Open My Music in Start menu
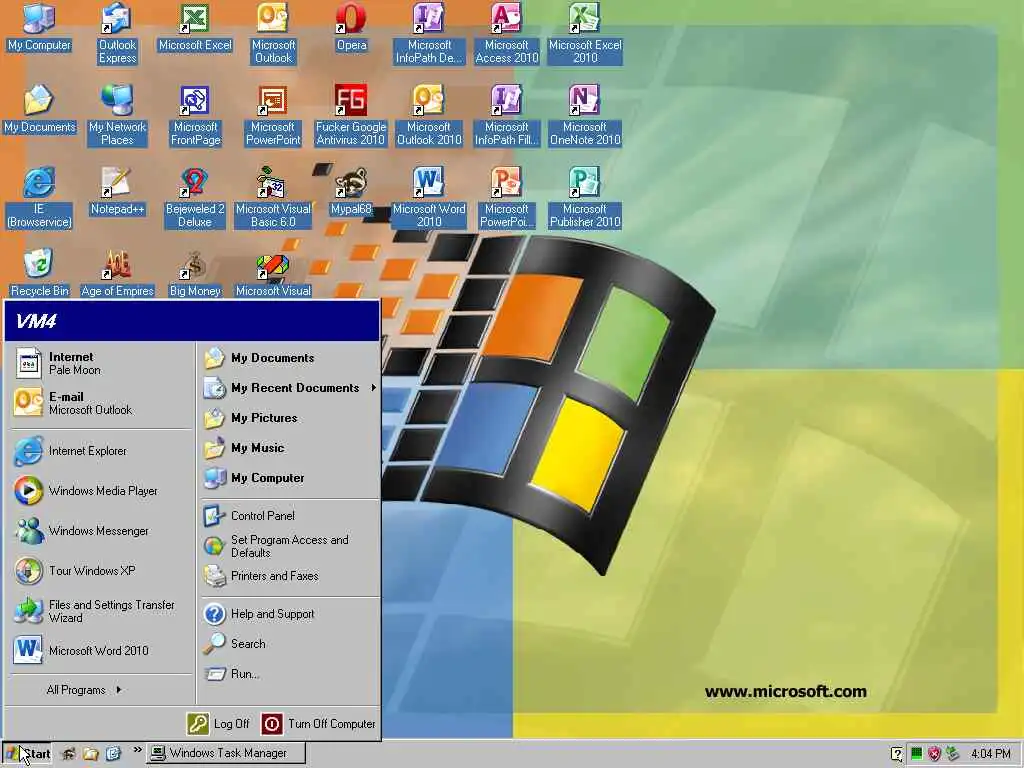This screenshot has width=1024, height=768. 290,448
